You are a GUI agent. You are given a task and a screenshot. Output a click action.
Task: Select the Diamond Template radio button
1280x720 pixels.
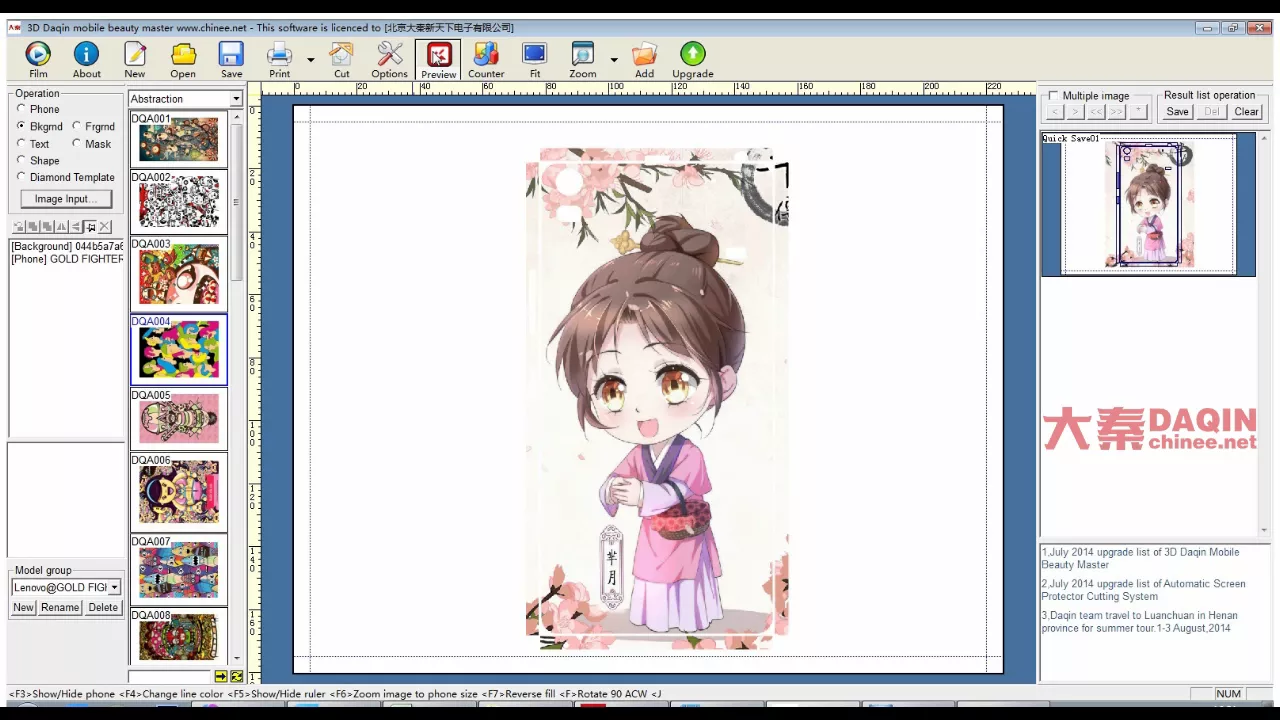tap(21, 177)
